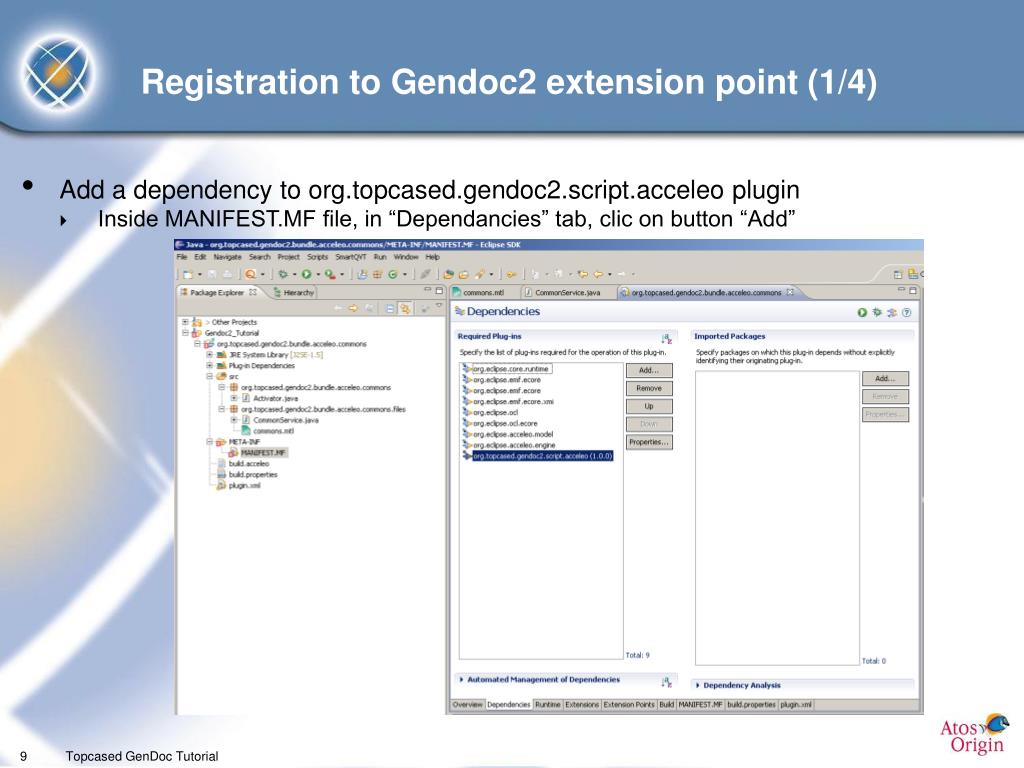Collapse Gendoc2_Tutorial tree node
Viewport: 1024px width, 768px height.
coord(185,333)
